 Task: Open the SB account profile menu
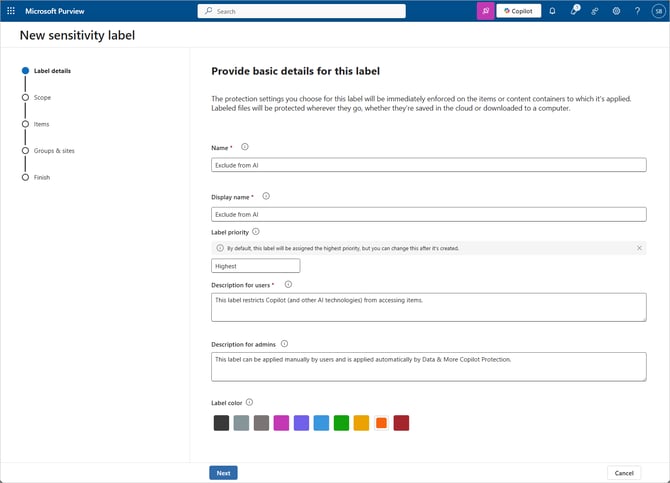tap(658, 11)
